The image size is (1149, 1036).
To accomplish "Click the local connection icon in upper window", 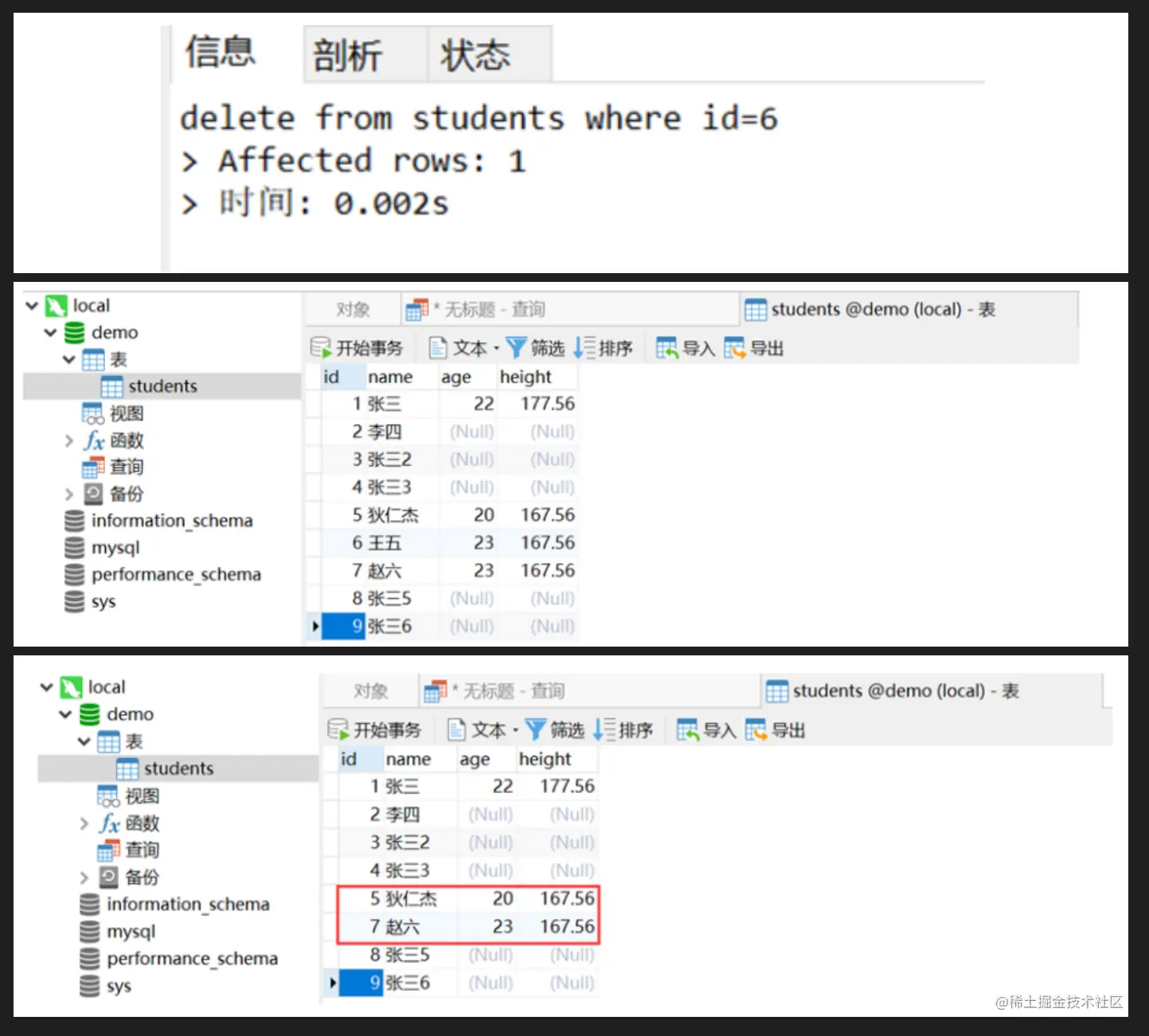I will point(56,306).
